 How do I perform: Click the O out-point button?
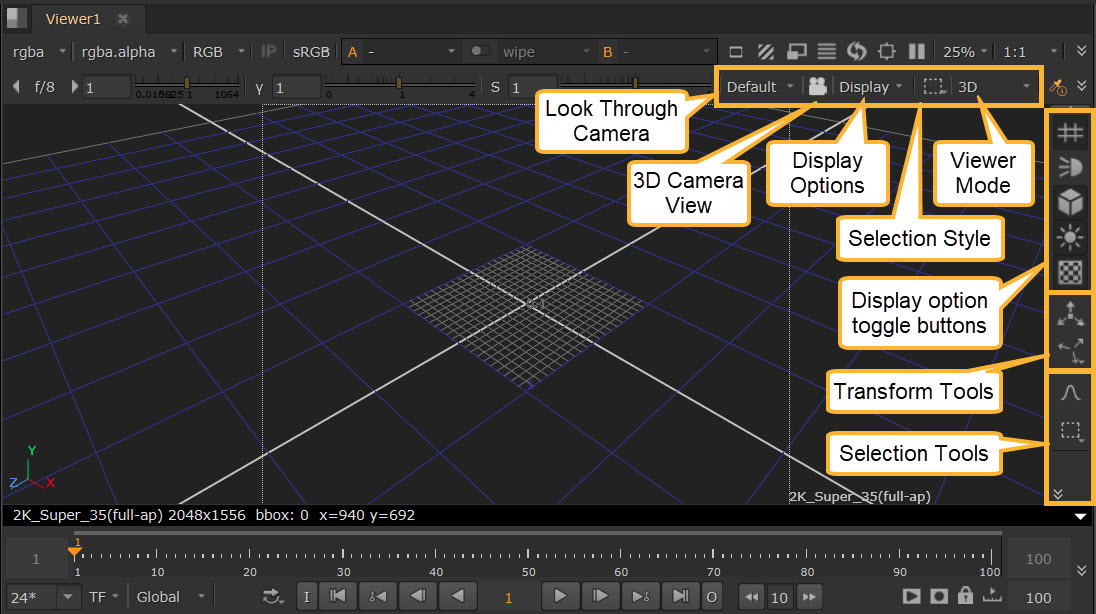pos(712,597)
